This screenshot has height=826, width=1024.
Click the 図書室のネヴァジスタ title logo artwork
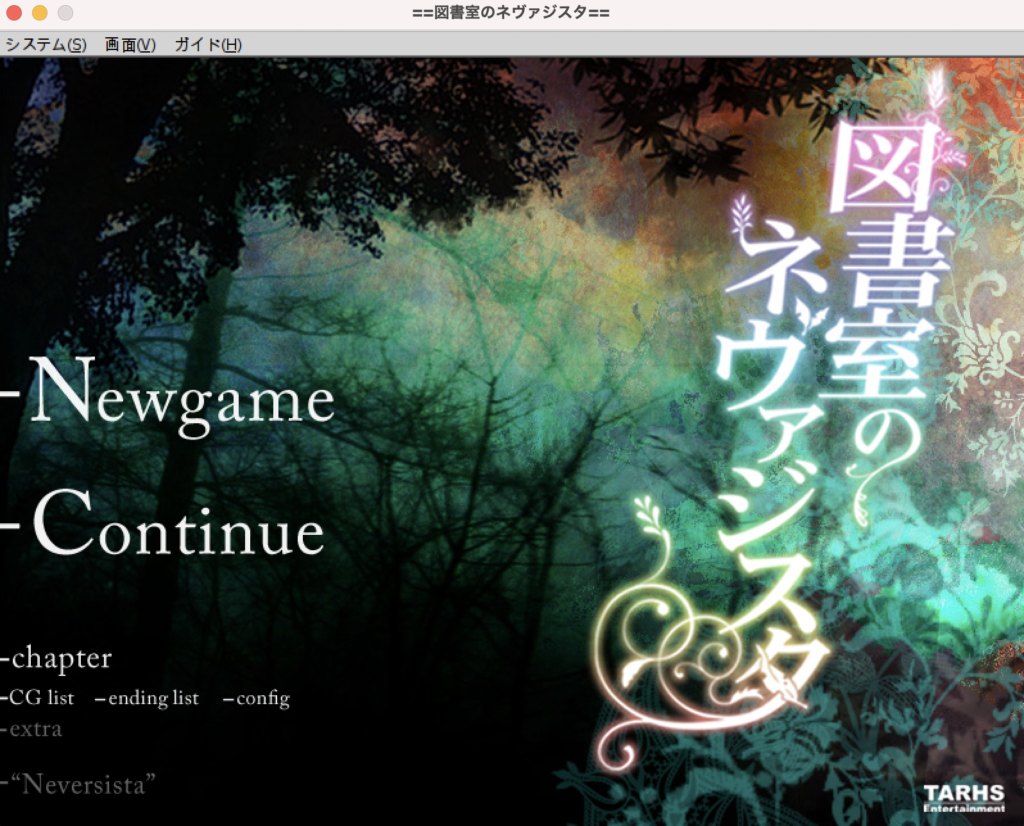click(777, 418)
